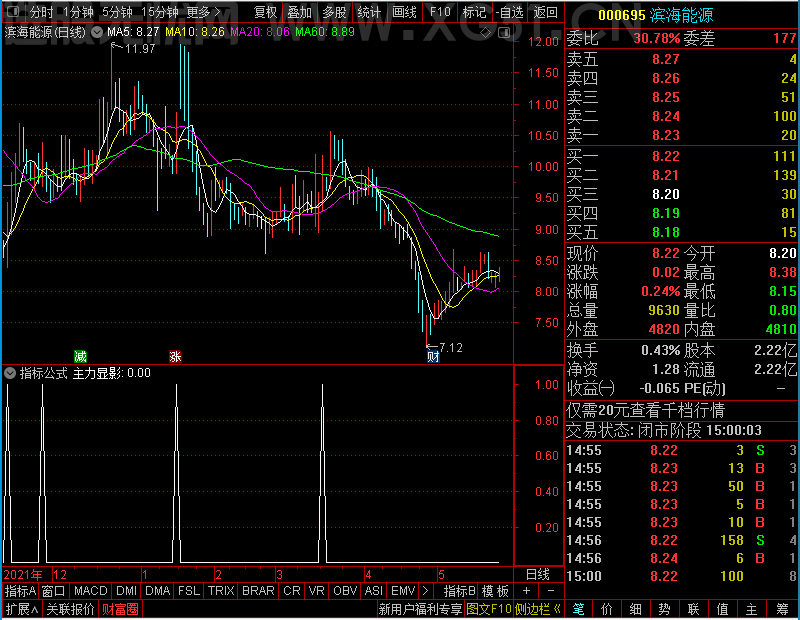
Task: Select the 指标A tab
Action: point(20,591)
